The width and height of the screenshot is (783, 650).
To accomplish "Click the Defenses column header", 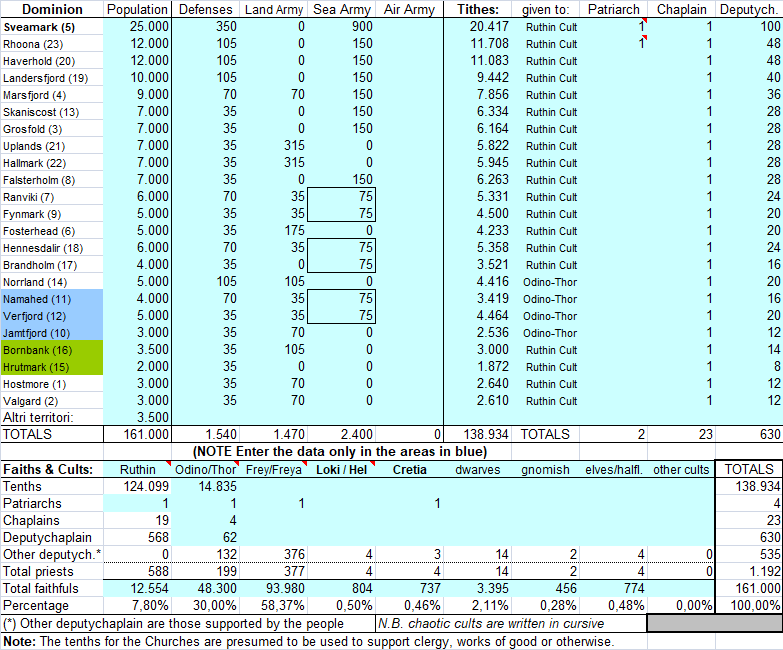I will (205, 9).
